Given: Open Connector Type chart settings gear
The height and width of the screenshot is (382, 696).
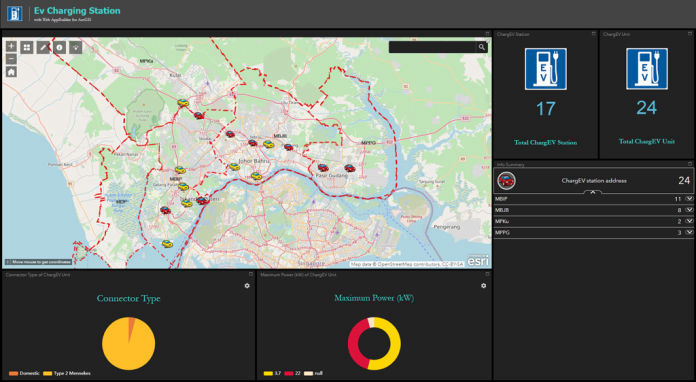Looking at the screenshot, I should (247, 286).
